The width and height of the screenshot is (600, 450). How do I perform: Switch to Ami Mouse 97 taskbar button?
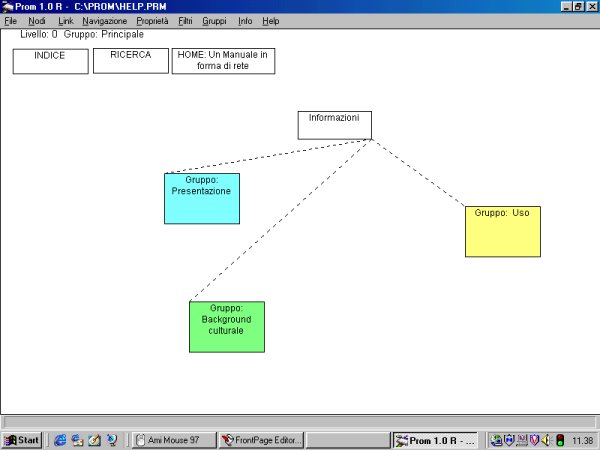[x=174, y=440]
